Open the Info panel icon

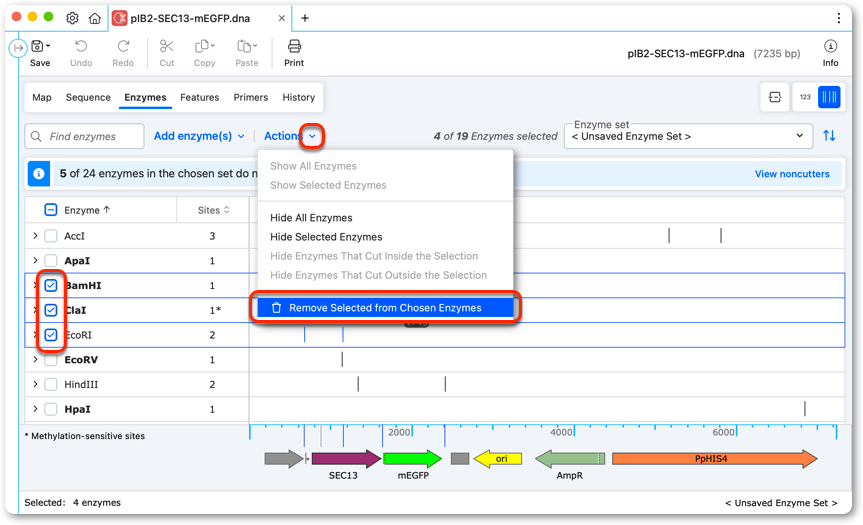(x=831, y=46)
